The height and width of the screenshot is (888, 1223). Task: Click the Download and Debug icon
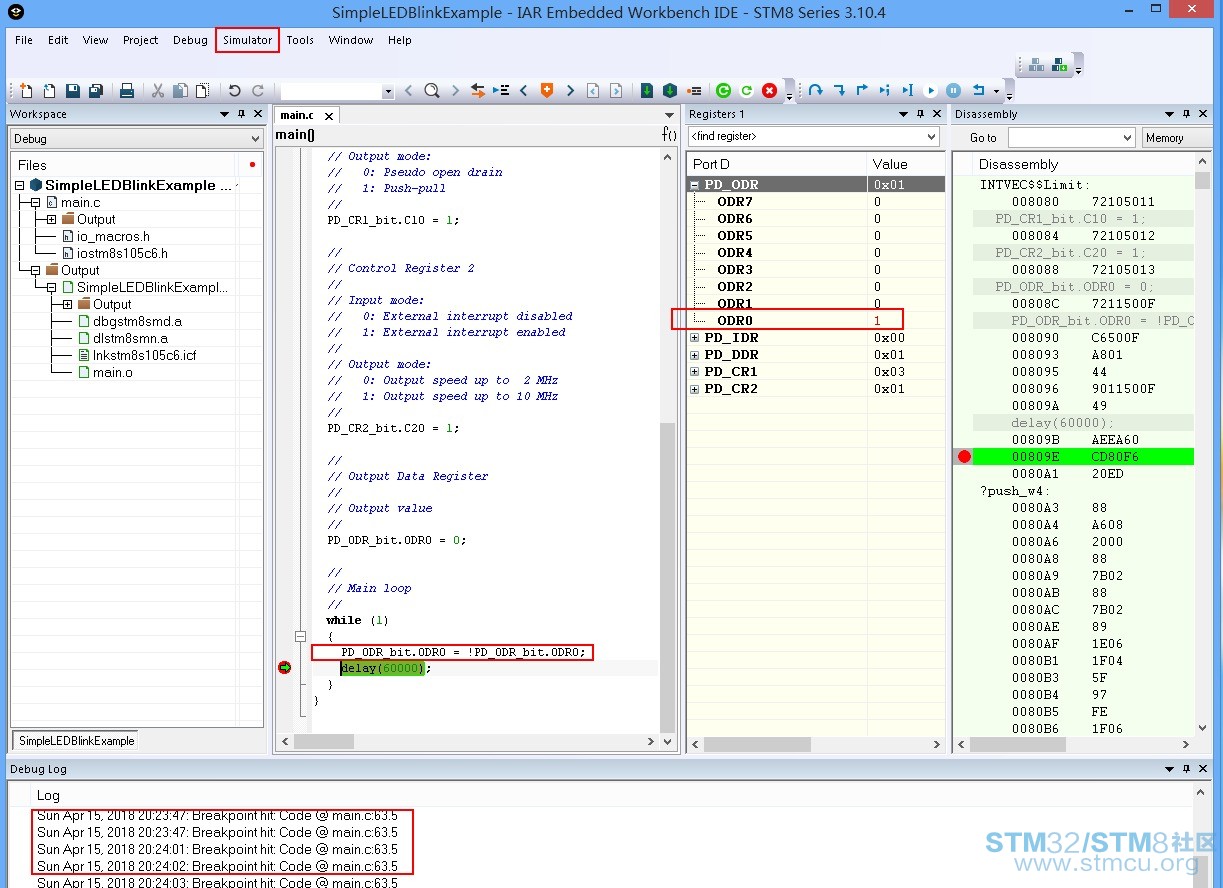647,91
